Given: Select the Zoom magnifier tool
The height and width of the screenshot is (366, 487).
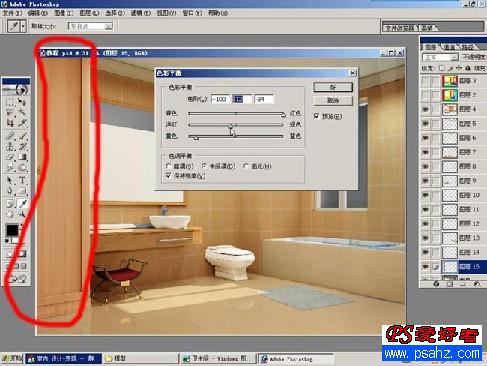Looking at the screenshot, I should click(x=22, y=214).
